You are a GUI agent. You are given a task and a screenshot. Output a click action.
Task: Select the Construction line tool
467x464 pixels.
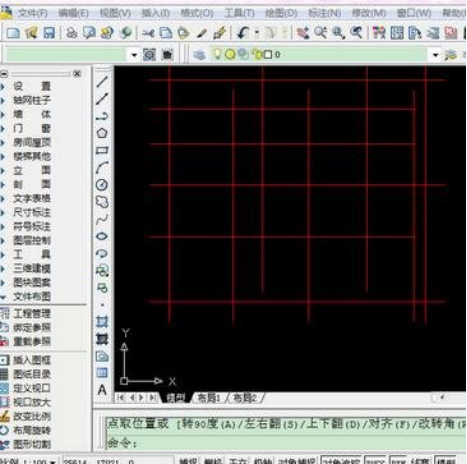pos(102,99)
